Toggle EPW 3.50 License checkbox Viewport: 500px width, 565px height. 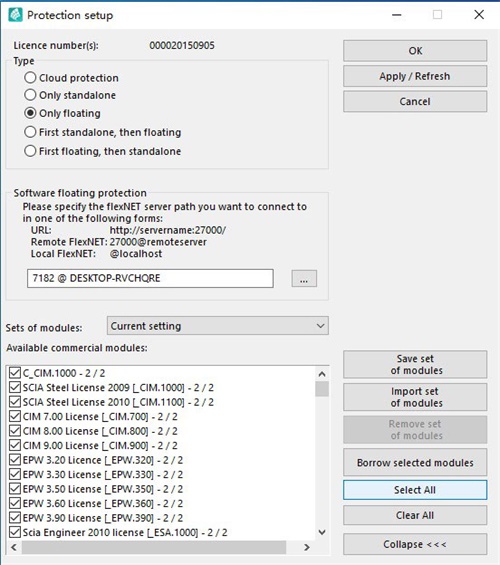coord(15,489)
